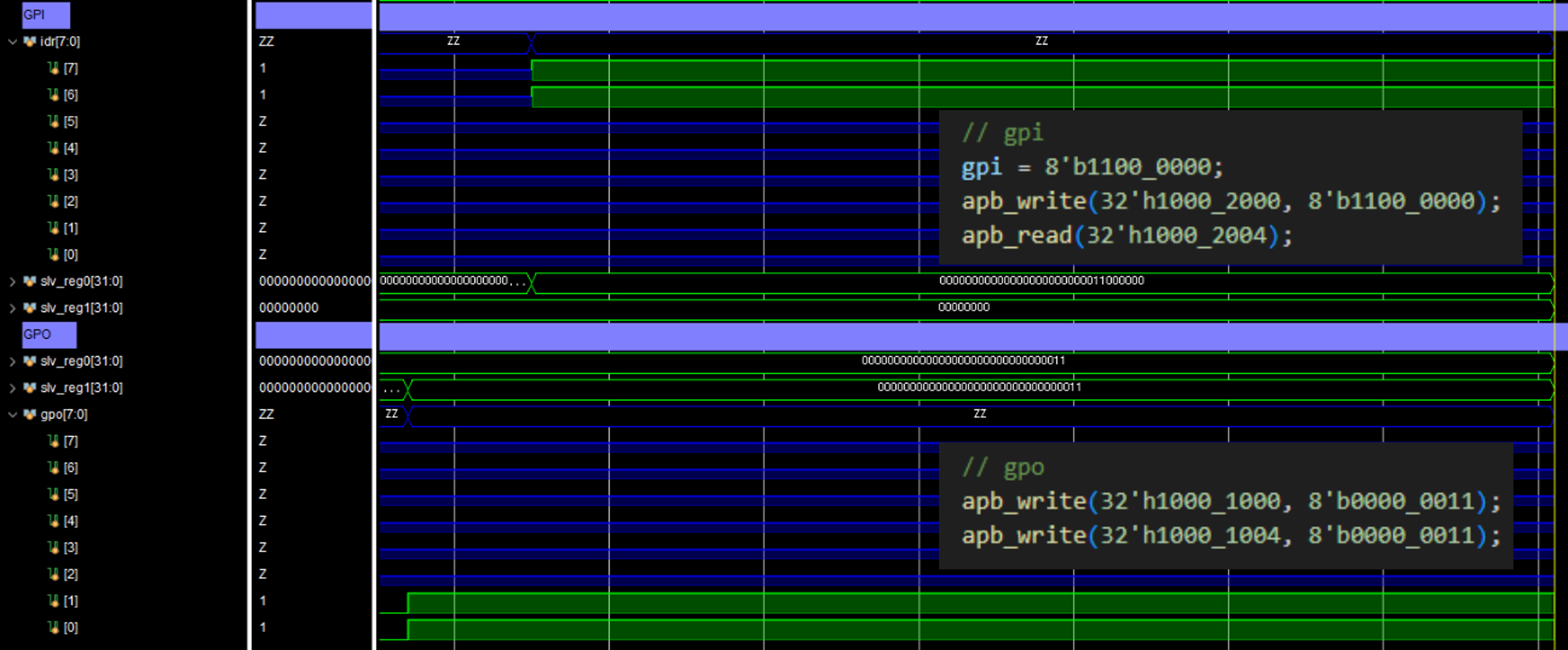Collapse the gpo[7:0] bus expander

12,415
